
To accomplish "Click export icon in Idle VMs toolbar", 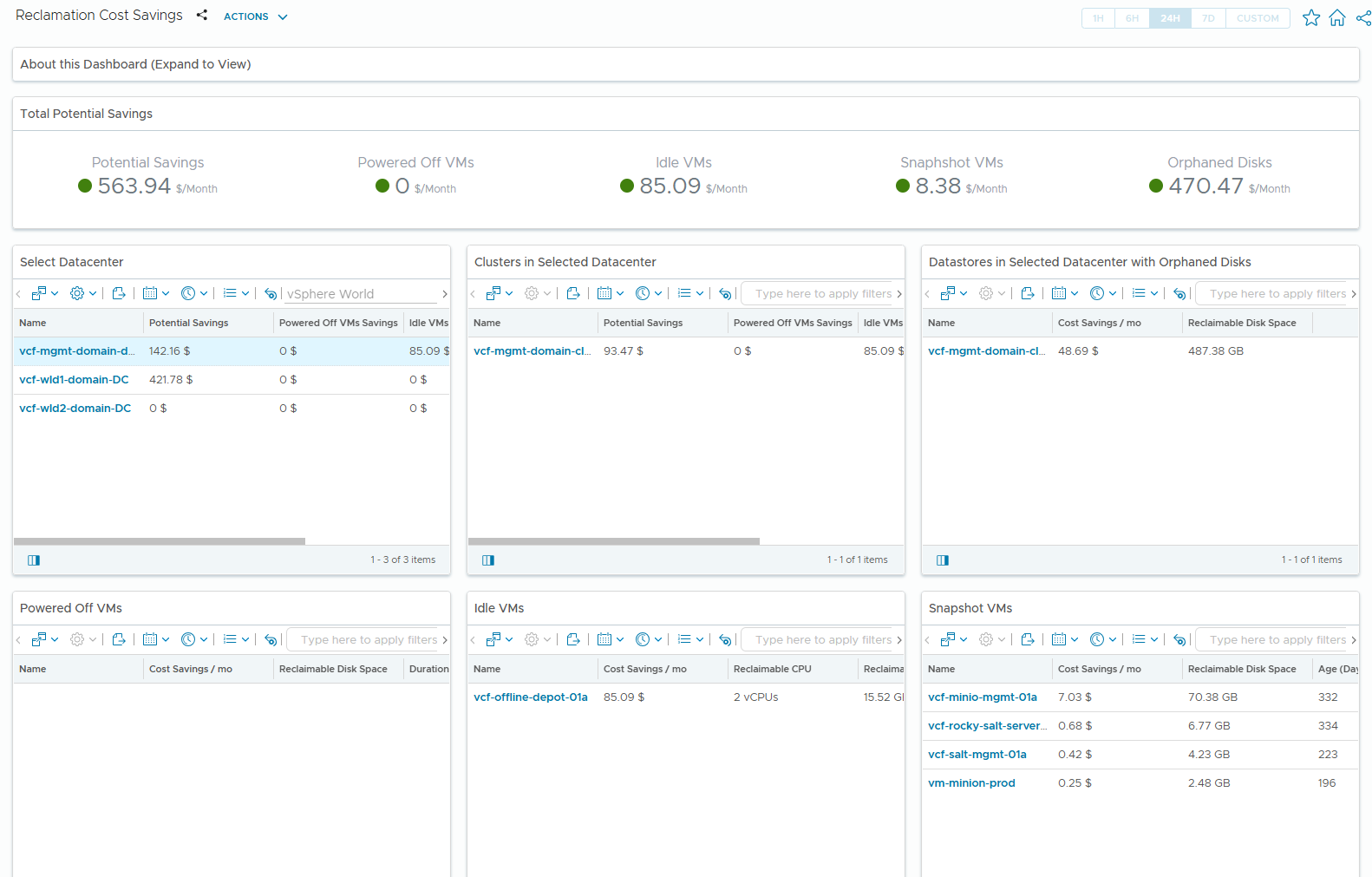I will tap(573, 639).
